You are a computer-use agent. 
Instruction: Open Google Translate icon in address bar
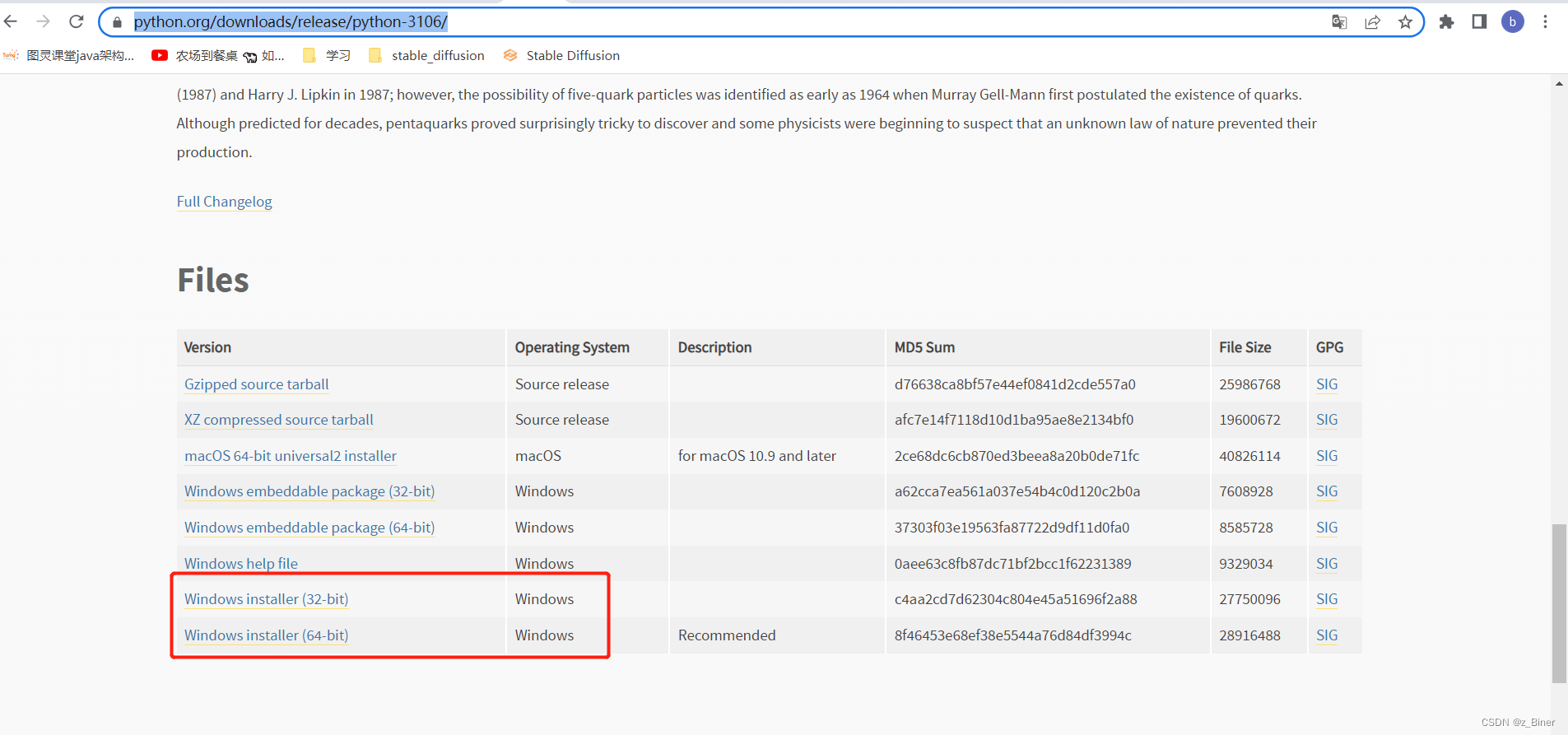coord(1339,22)
